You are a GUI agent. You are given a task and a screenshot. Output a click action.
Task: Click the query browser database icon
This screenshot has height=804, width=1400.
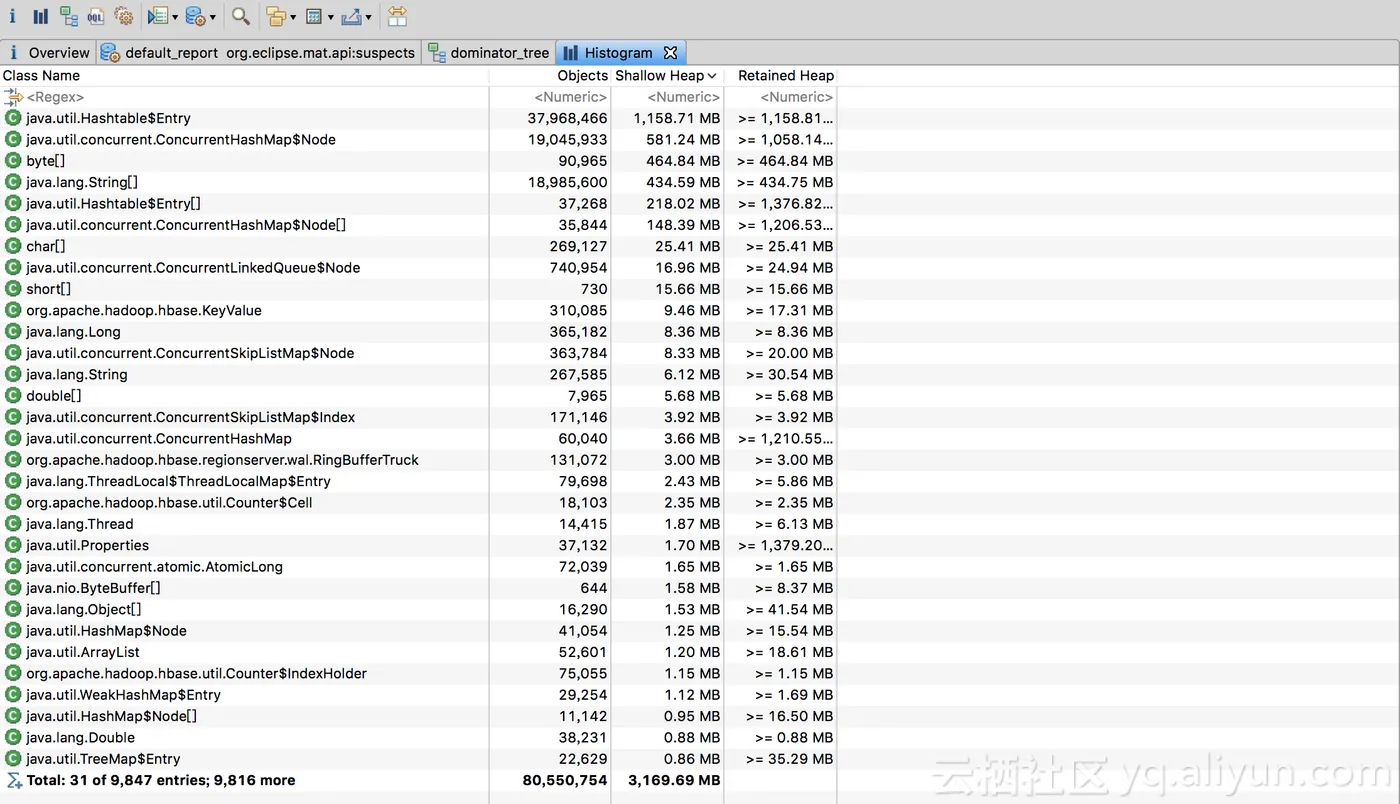point(195,16)
